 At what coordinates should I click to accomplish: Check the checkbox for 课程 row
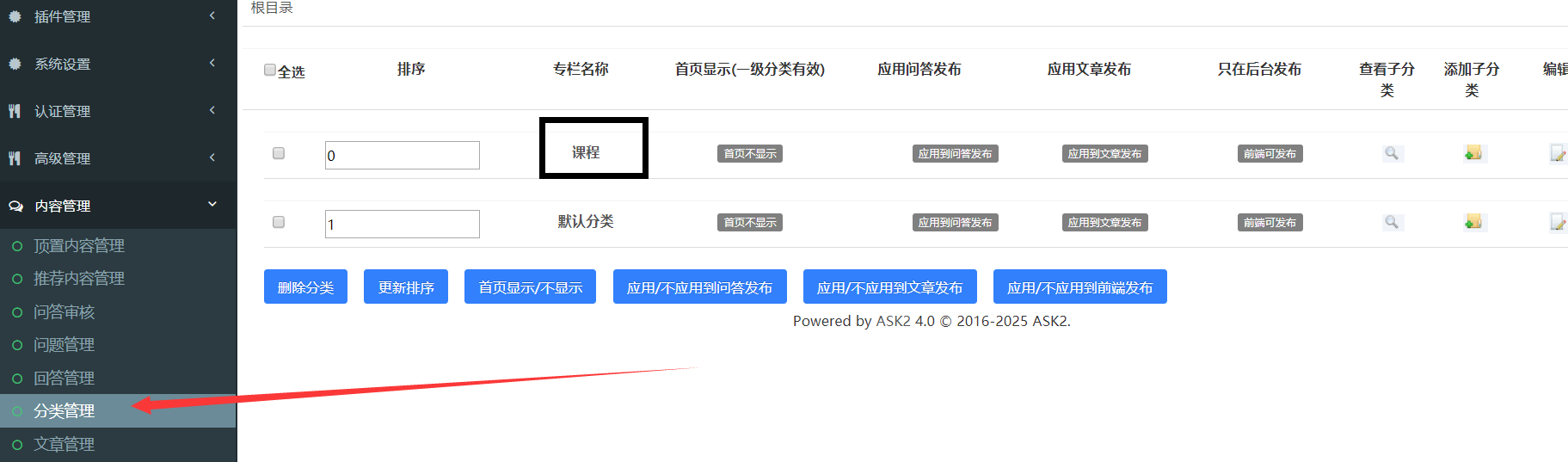click(279, 153)
